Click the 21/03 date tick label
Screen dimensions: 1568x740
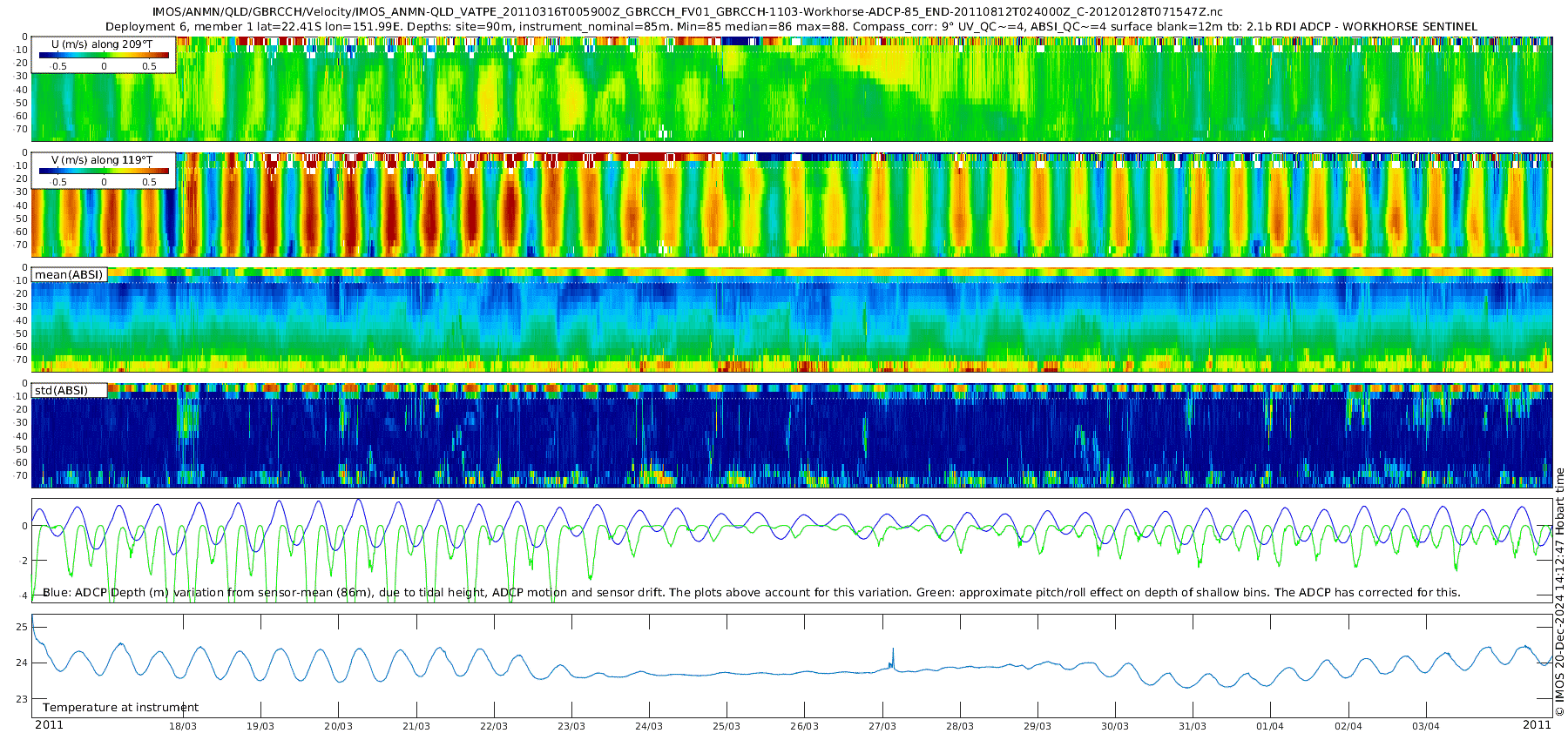(x=416, y=726)
